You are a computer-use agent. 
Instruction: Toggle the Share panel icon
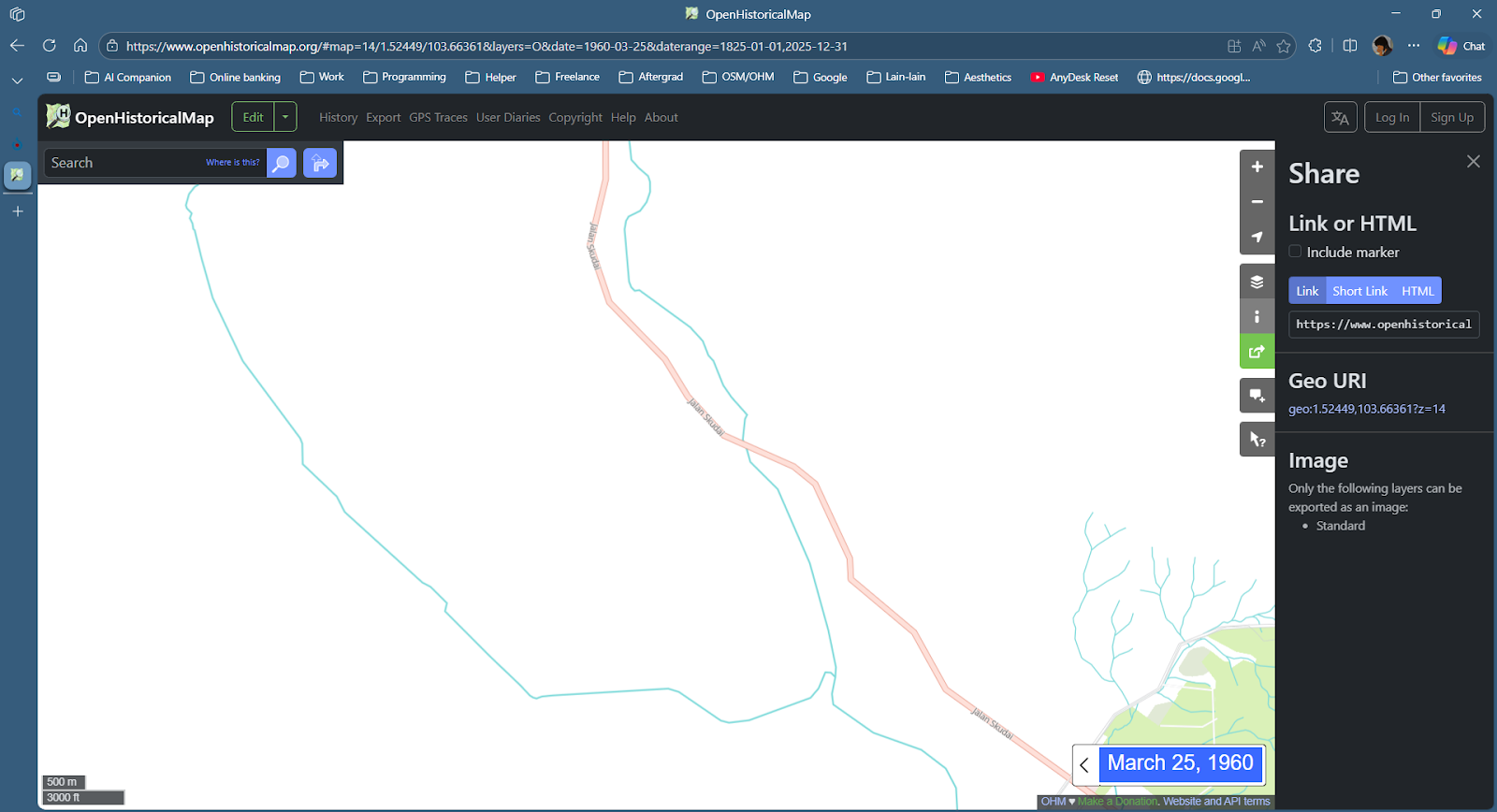1257,352
